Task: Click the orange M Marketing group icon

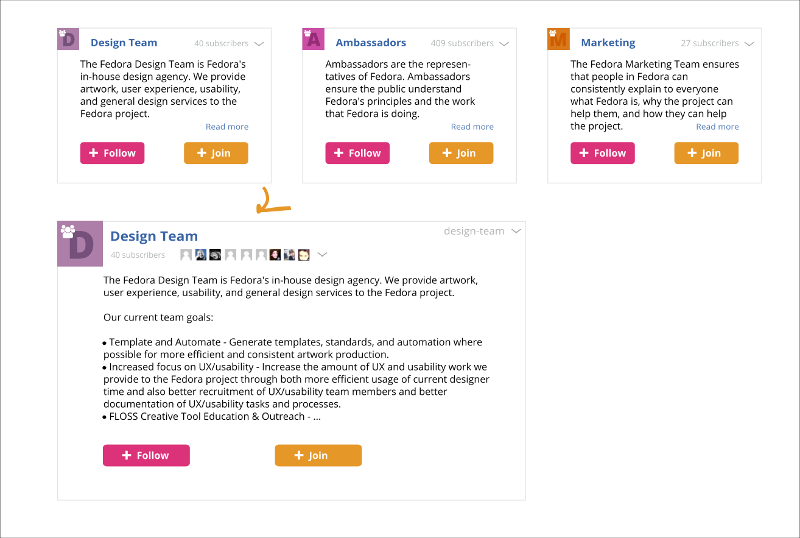Action: tap(558, 39)
